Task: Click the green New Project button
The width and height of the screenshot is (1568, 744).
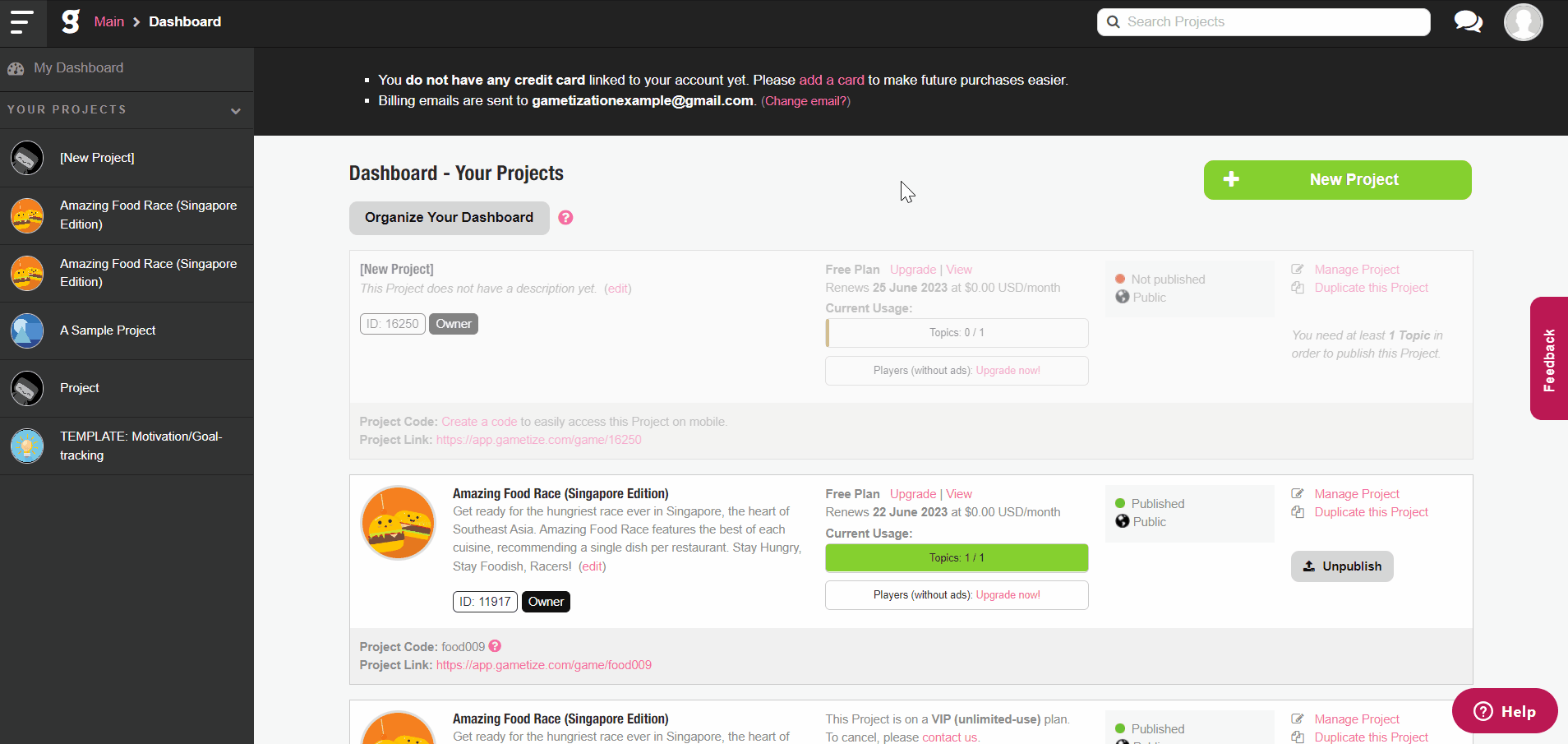Action: (x=1337, y=180)
